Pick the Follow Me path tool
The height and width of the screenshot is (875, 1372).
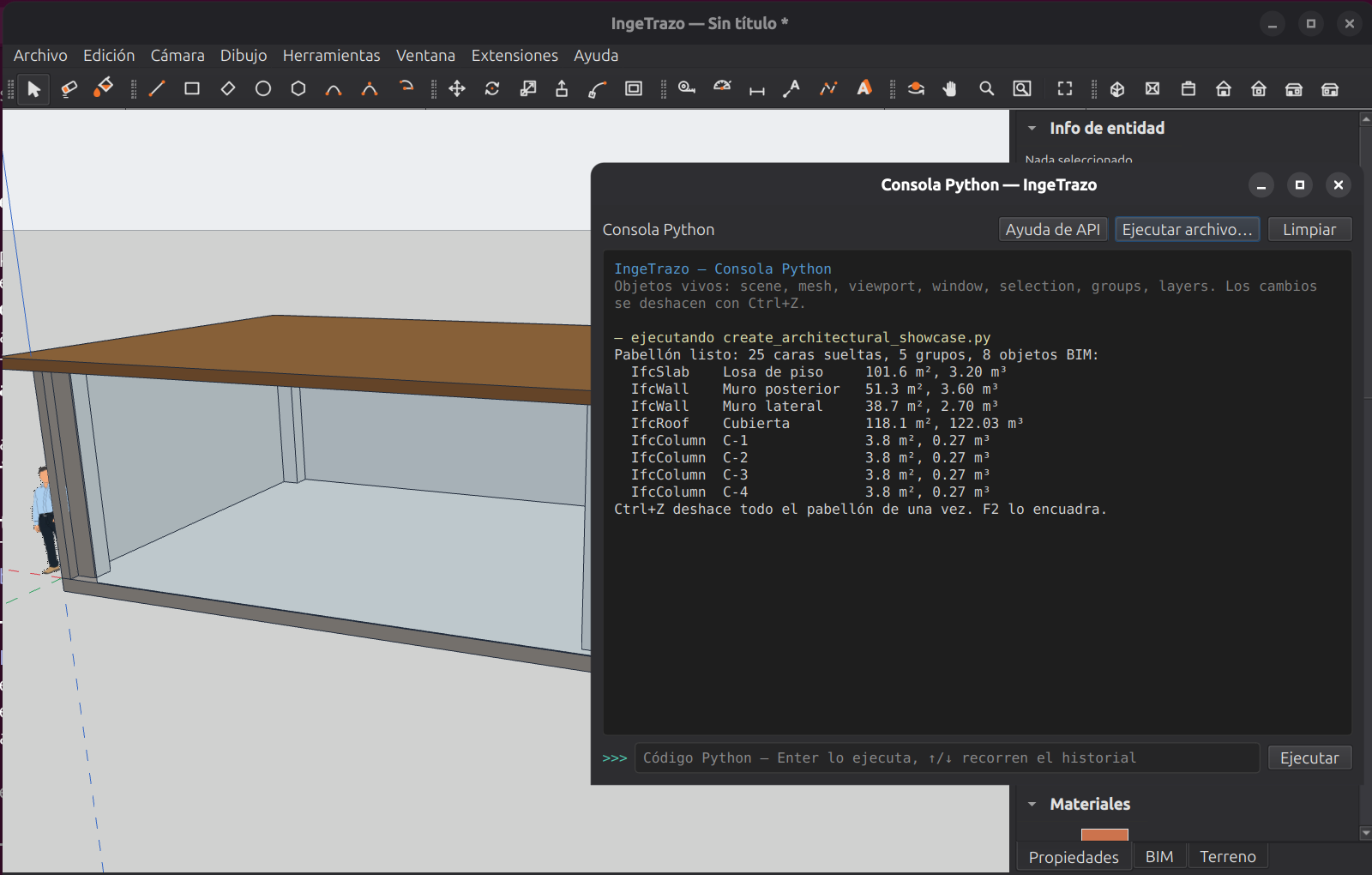tap(598, 89)
